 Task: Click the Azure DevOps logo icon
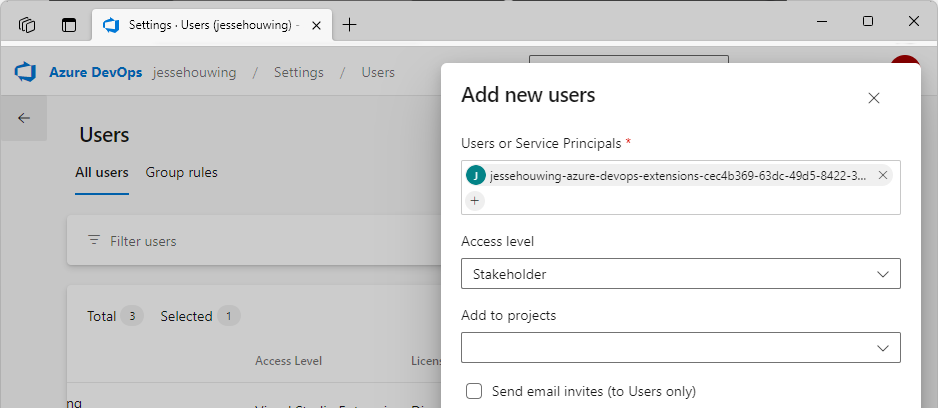[25, 72]
